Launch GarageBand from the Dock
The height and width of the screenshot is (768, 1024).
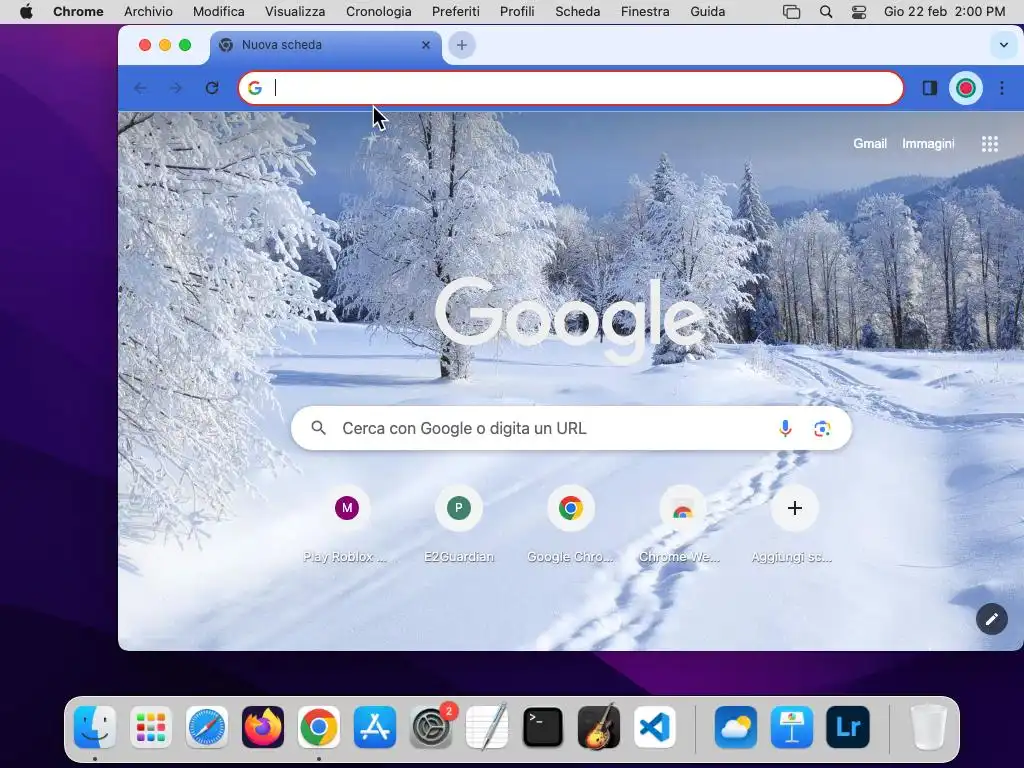[599, 727]
